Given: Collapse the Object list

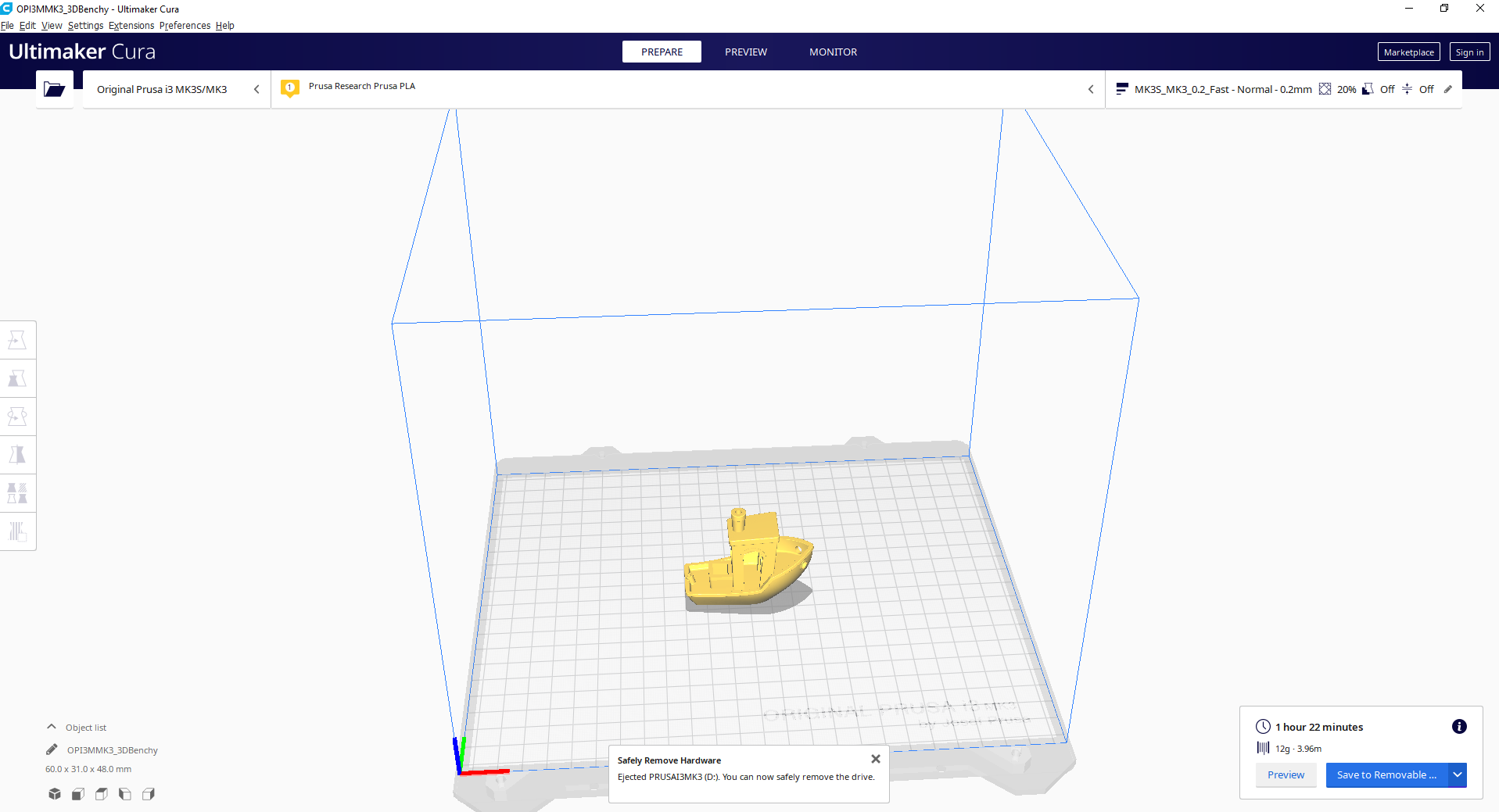Looking at the screenshot, I should pos(52,727).
